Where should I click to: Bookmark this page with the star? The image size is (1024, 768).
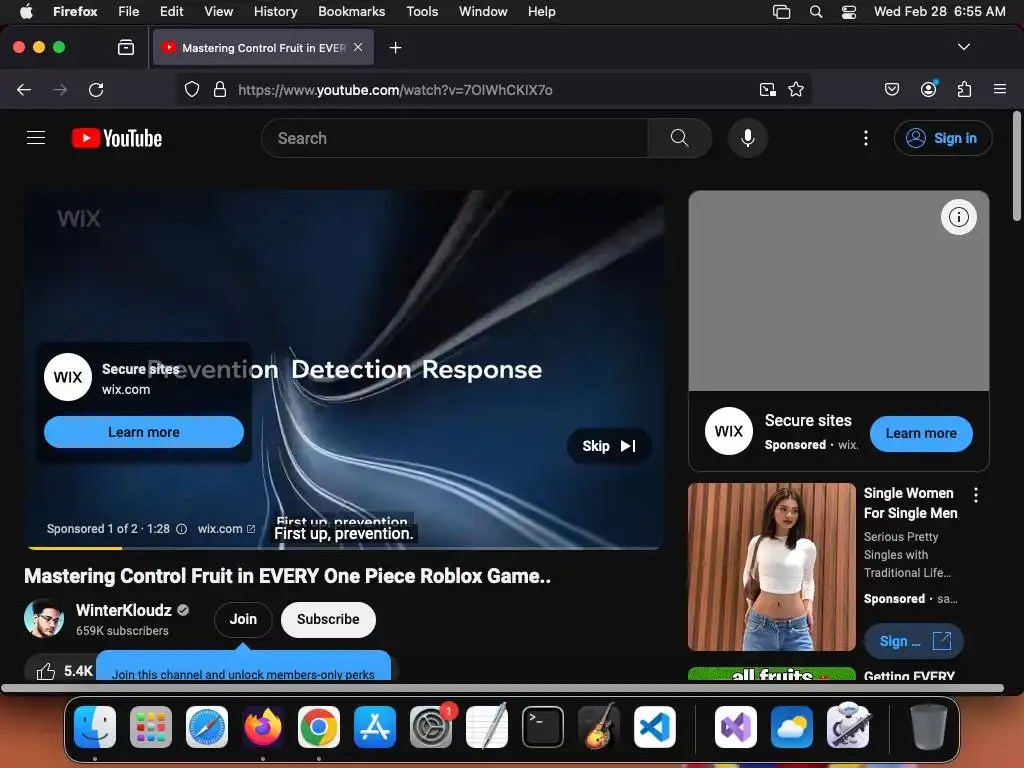pos(795,89)
